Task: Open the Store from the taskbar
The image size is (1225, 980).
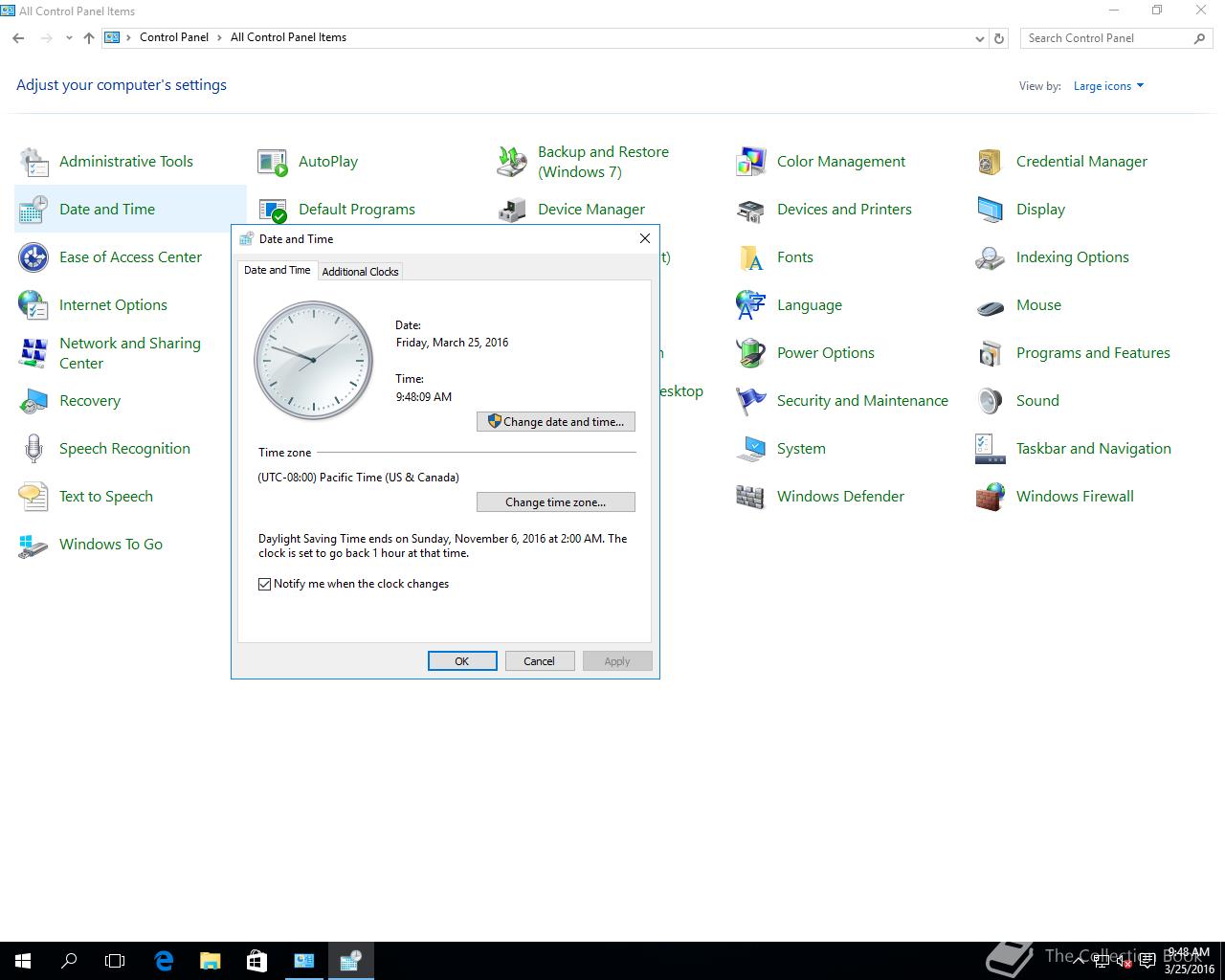Action: [x=256, y=961]
